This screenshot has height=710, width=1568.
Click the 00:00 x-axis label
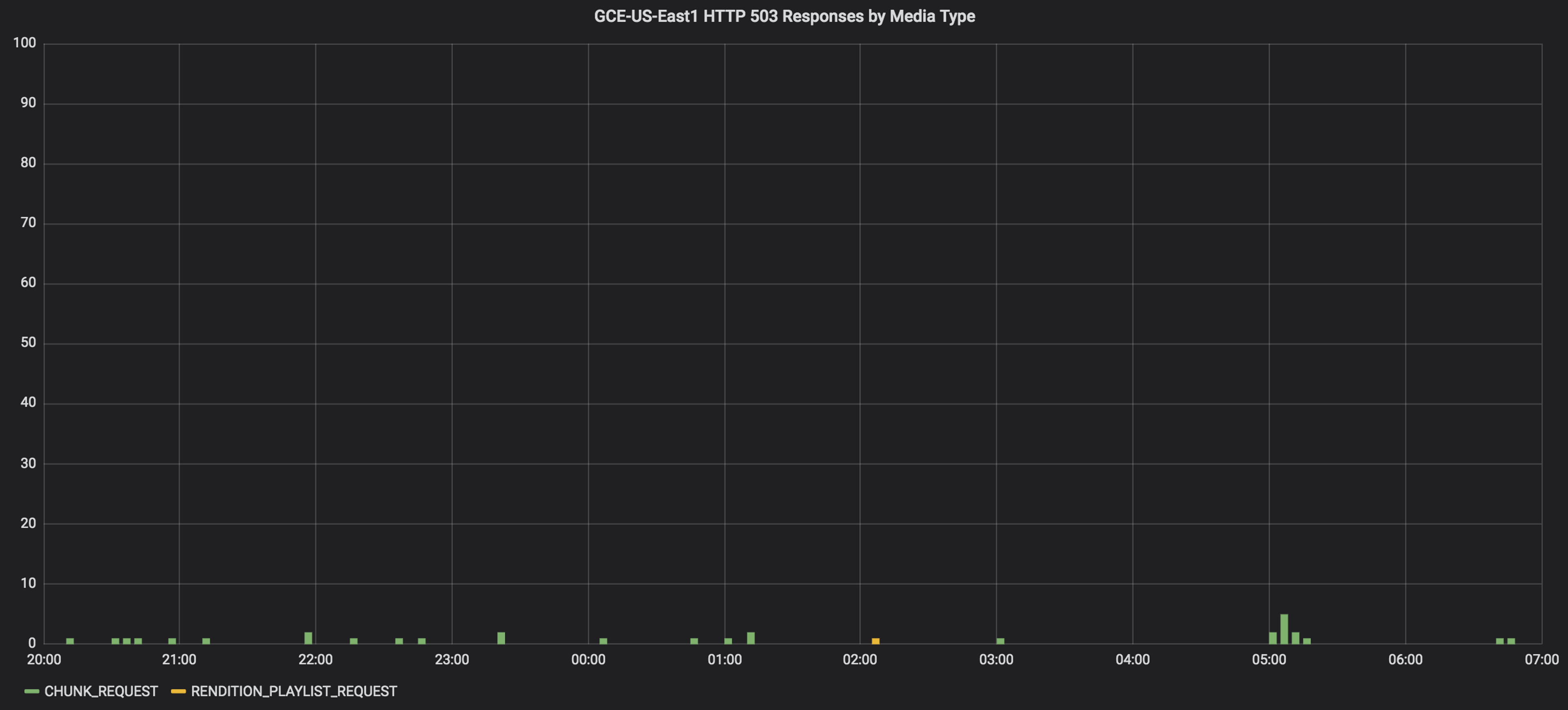(x=588, y=660)
